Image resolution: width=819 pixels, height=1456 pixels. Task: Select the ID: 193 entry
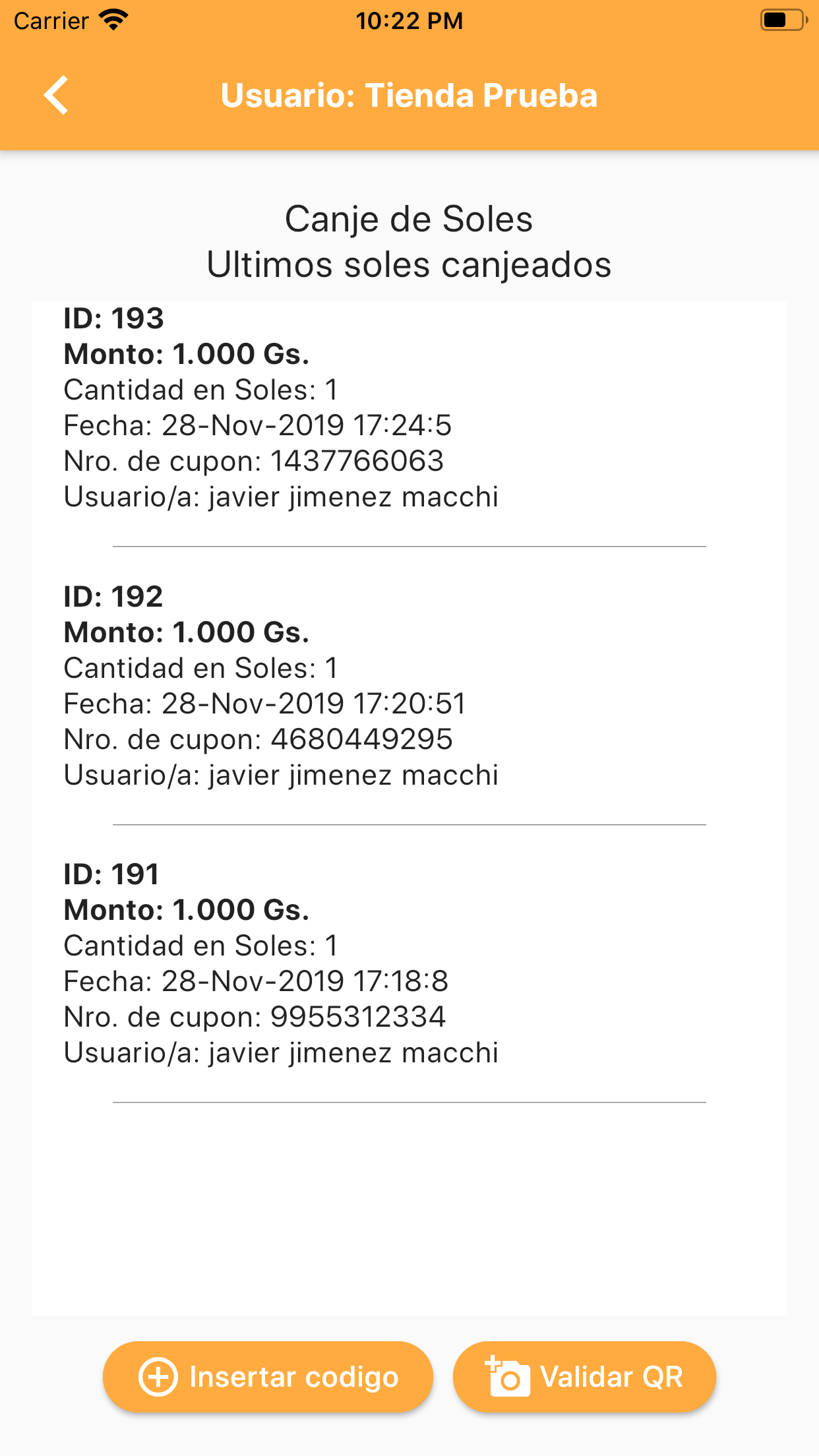point(113,319)
